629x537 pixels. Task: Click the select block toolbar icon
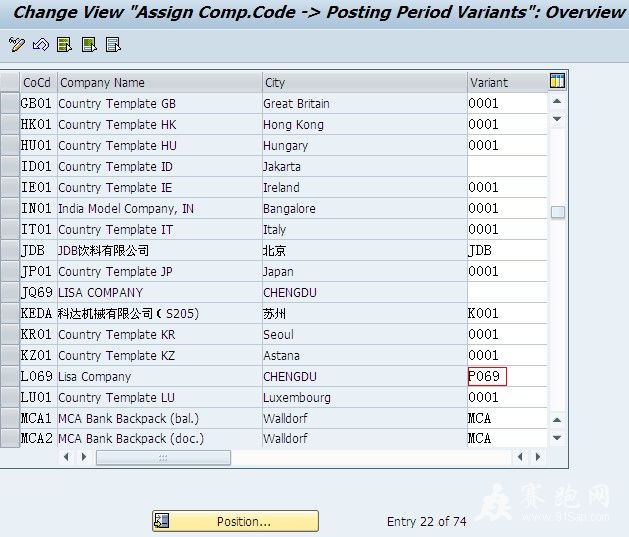click(x=89, y=45)
